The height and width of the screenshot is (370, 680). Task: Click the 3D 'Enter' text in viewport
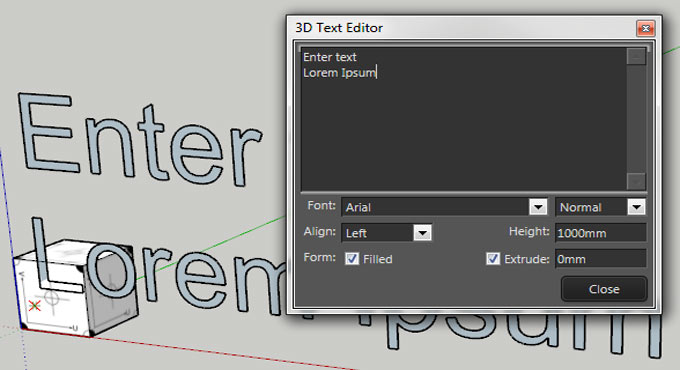pyautogui.click(x=139, y=139)
